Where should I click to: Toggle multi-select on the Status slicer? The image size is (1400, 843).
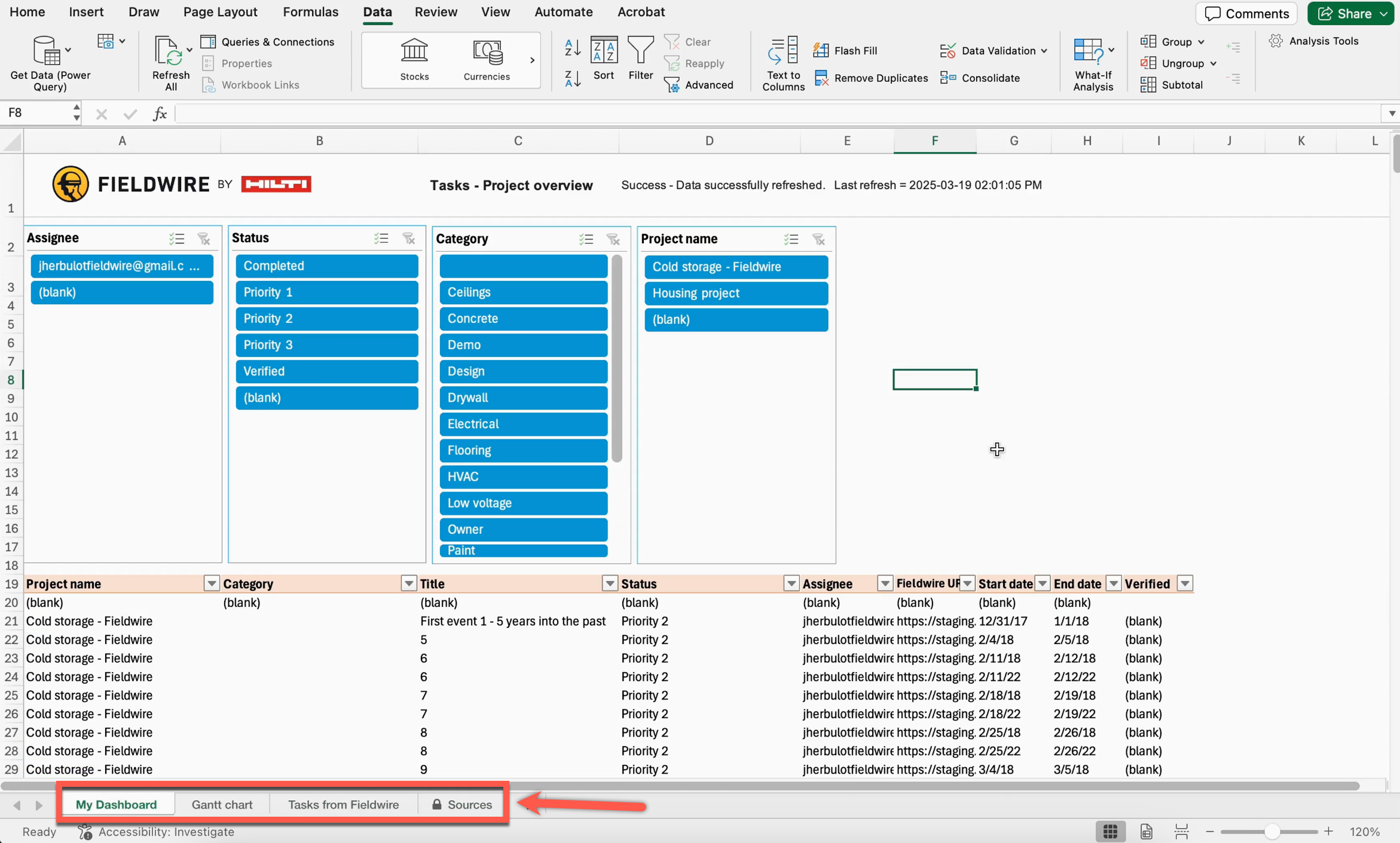(381, 239)
